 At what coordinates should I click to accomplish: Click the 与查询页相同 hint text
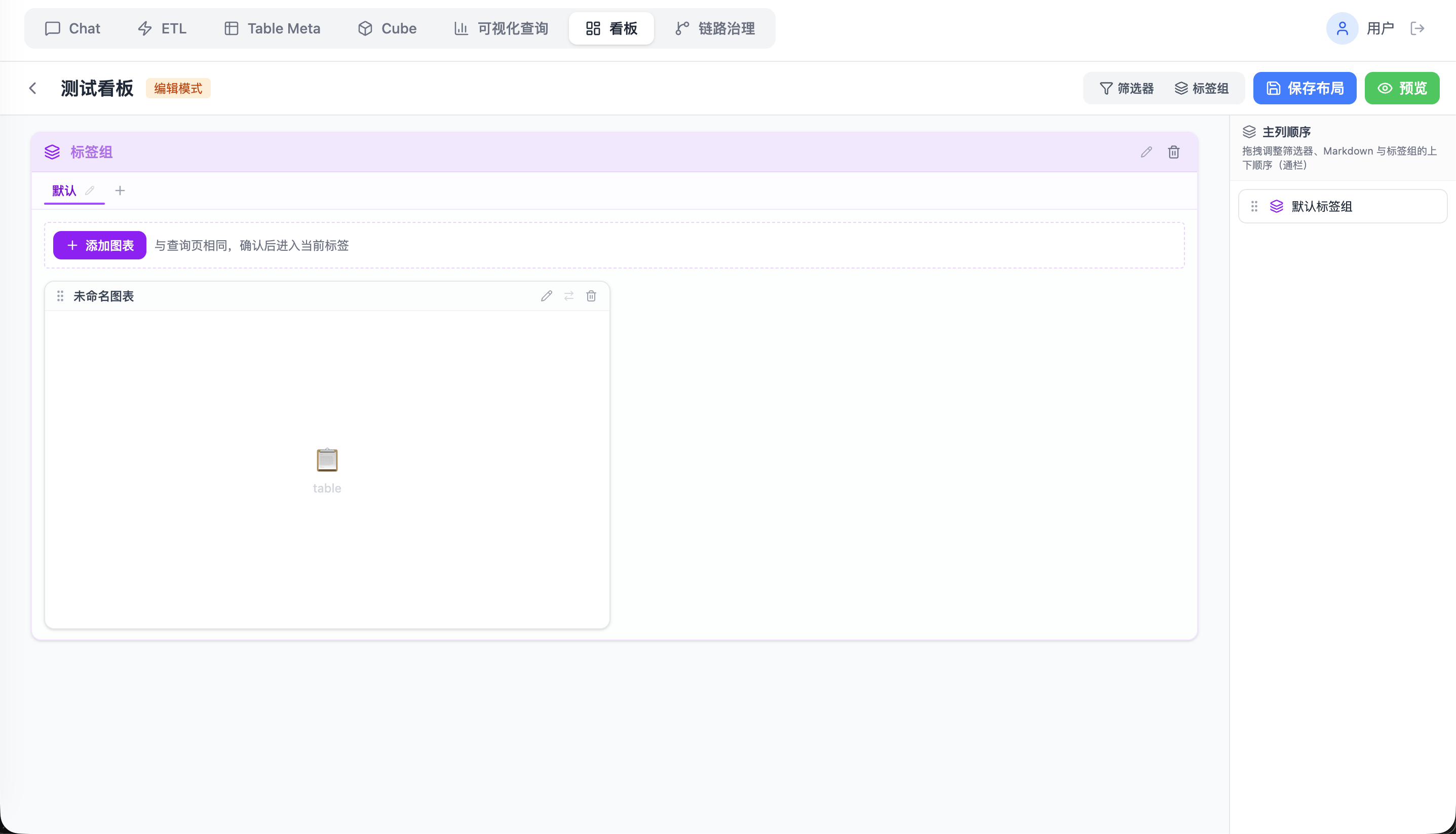(251, 245)
